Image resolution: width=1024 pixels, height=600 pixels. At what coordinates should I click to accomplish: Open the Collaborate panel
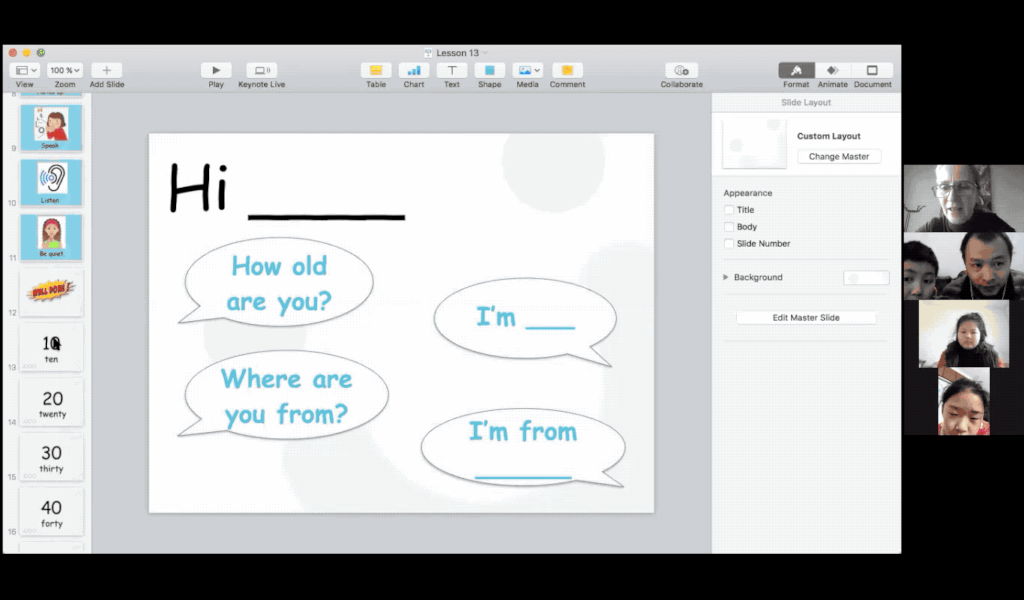(681, 70)
